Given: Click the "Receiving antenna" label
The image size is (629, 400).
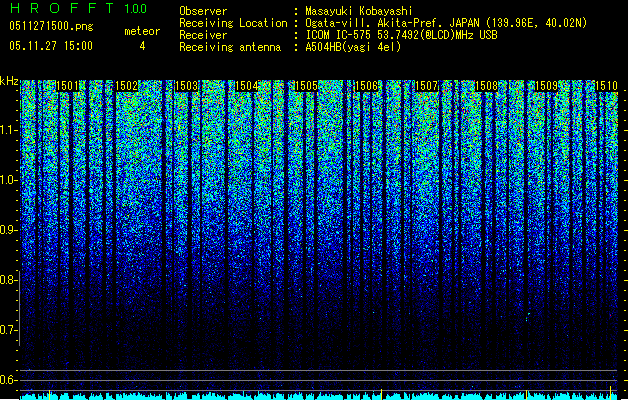Looking at the screenshot, I should click(x=230, y=47).
